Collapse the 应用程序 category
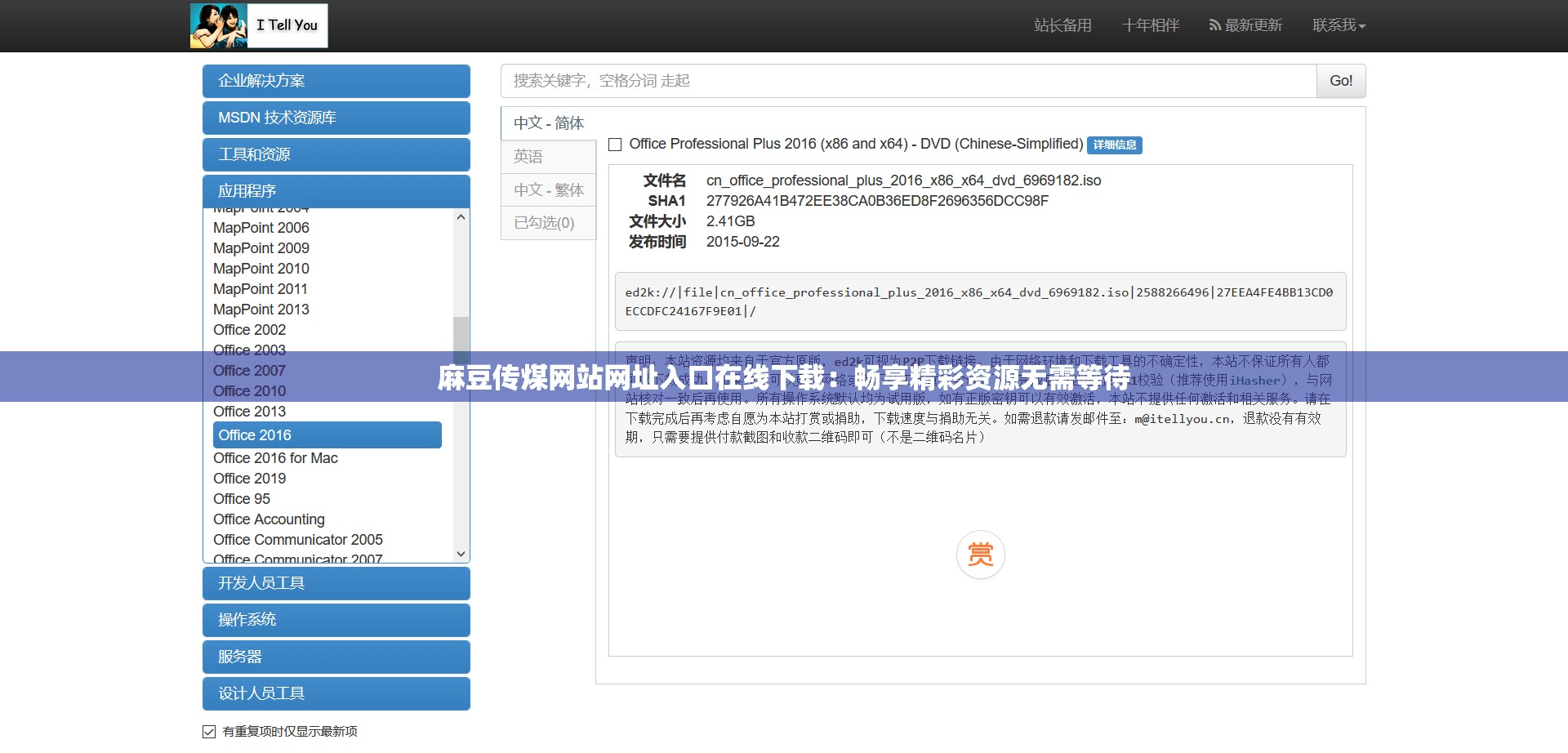 pyautogui.click(x=336, y=191)
